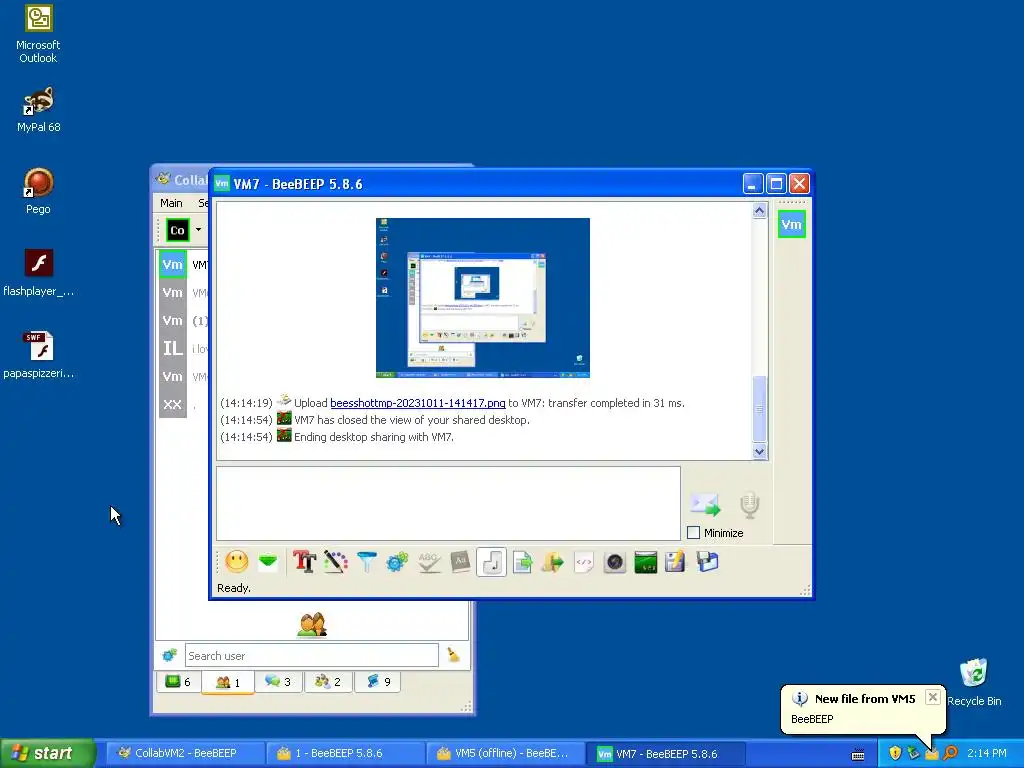1024x768 pixels.
Task: Switch to VM5 (offline) taskbar button
Action: pos(504,753)
